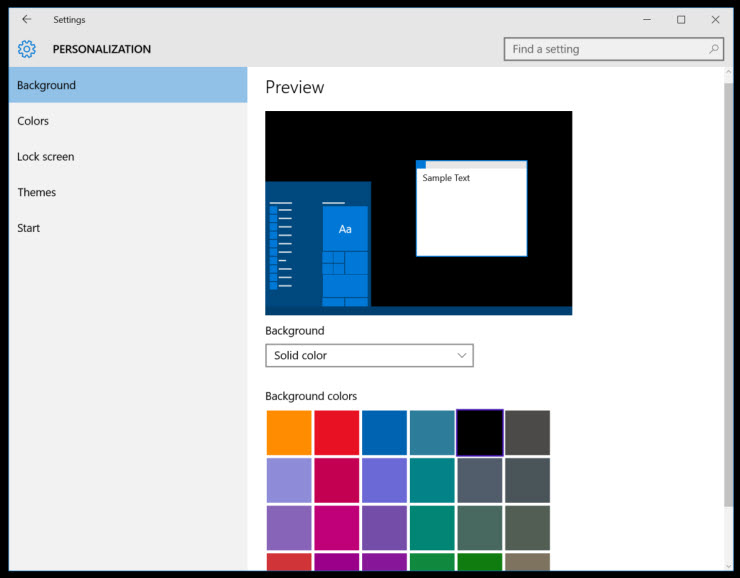Go back using the back arrow
Viewport: 740px width, 578px height.
point(27,19)
